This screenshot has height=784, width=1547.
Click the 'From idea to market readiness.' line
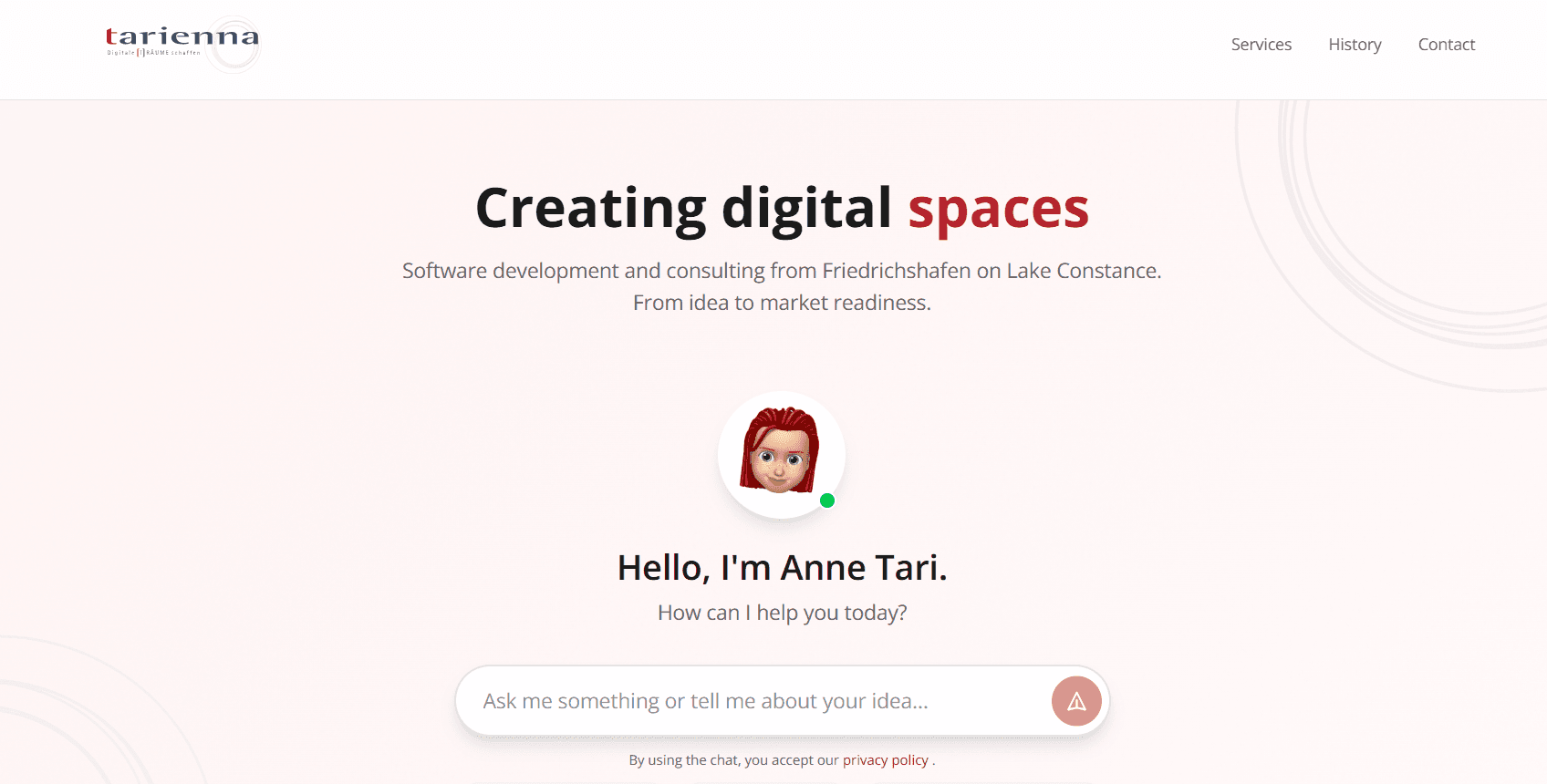pos(782,303)
